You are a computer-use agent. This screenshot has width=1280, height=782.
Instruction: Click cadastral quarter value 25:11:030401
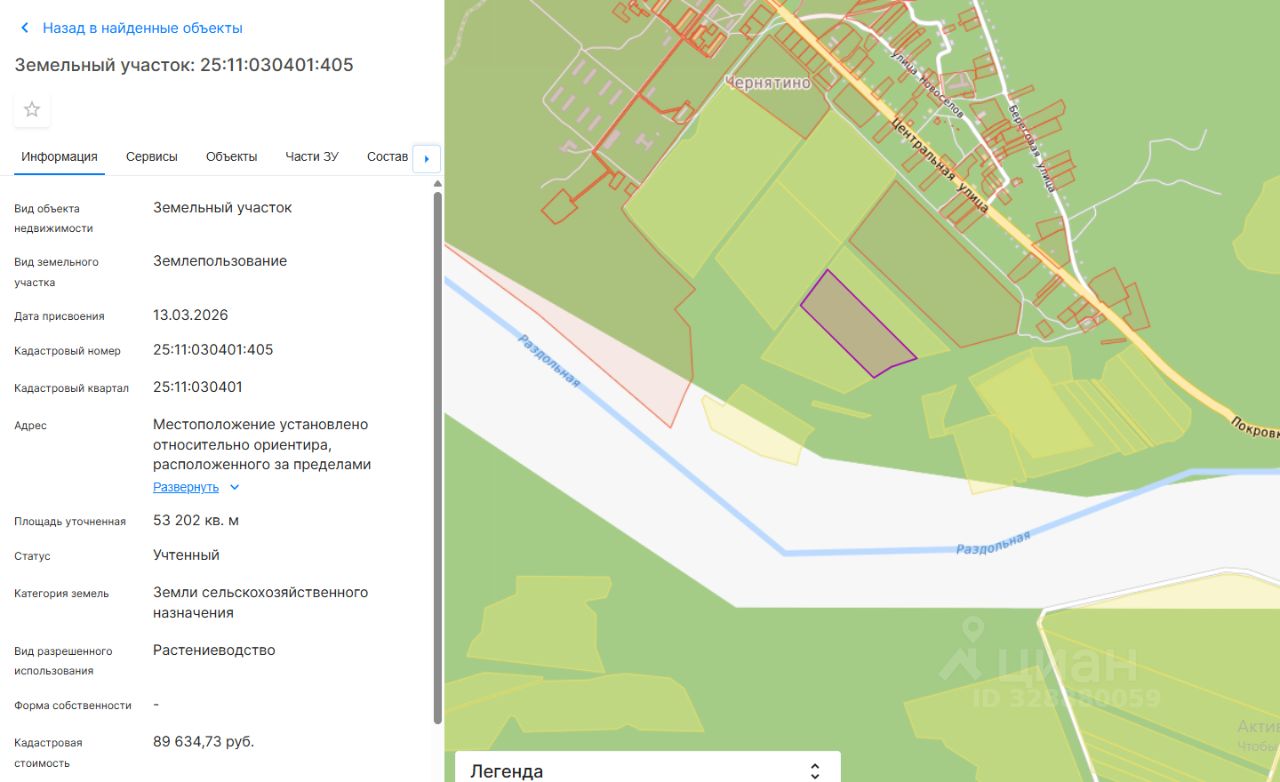(198, 387)
